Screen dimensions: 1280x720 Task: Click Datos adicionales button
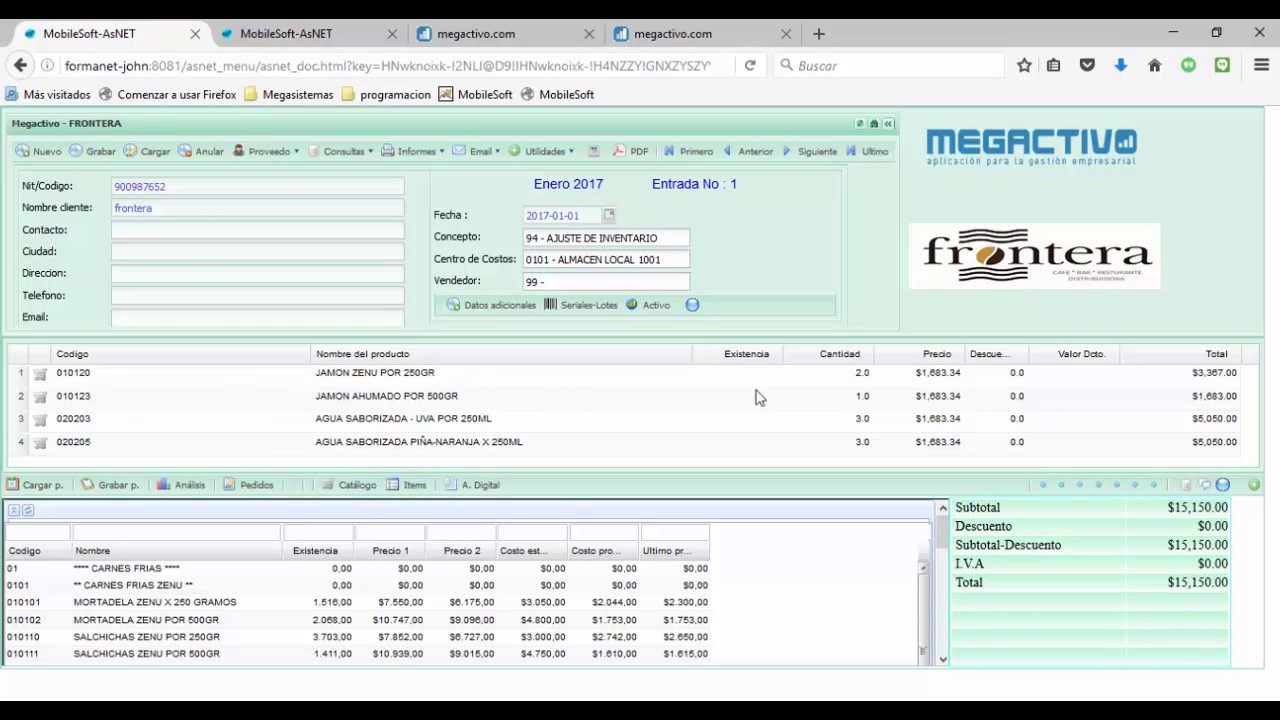pyautogui.click(x=491, y=305)
